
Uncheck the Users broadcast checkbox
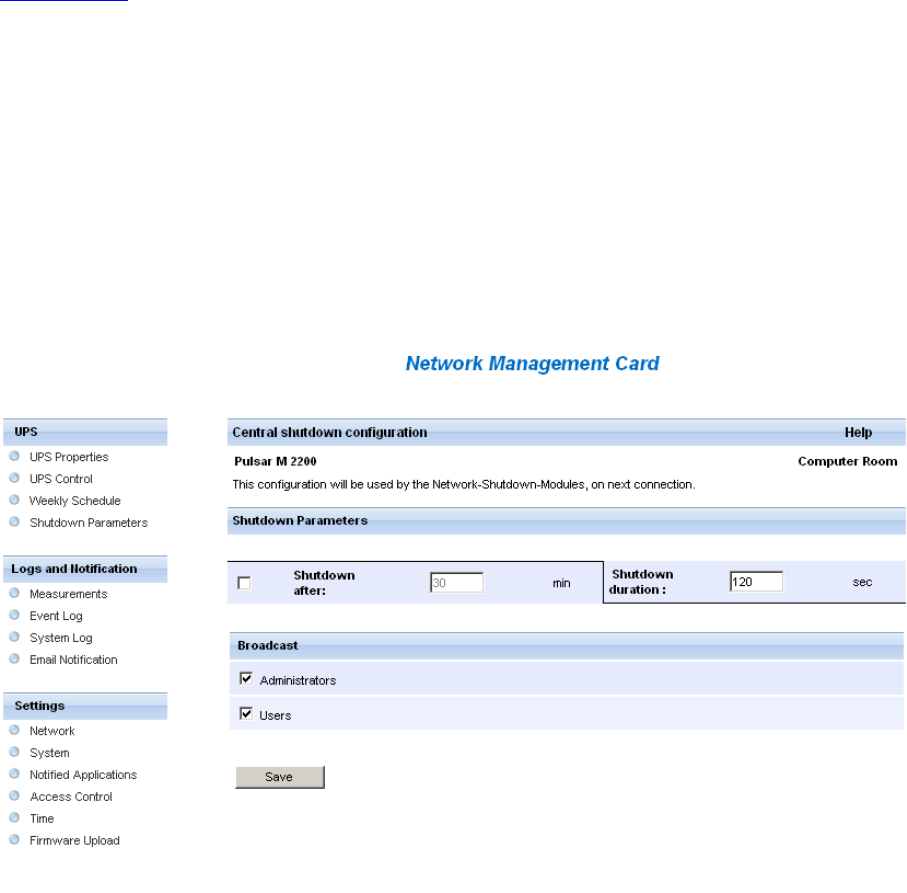[246, 714]
